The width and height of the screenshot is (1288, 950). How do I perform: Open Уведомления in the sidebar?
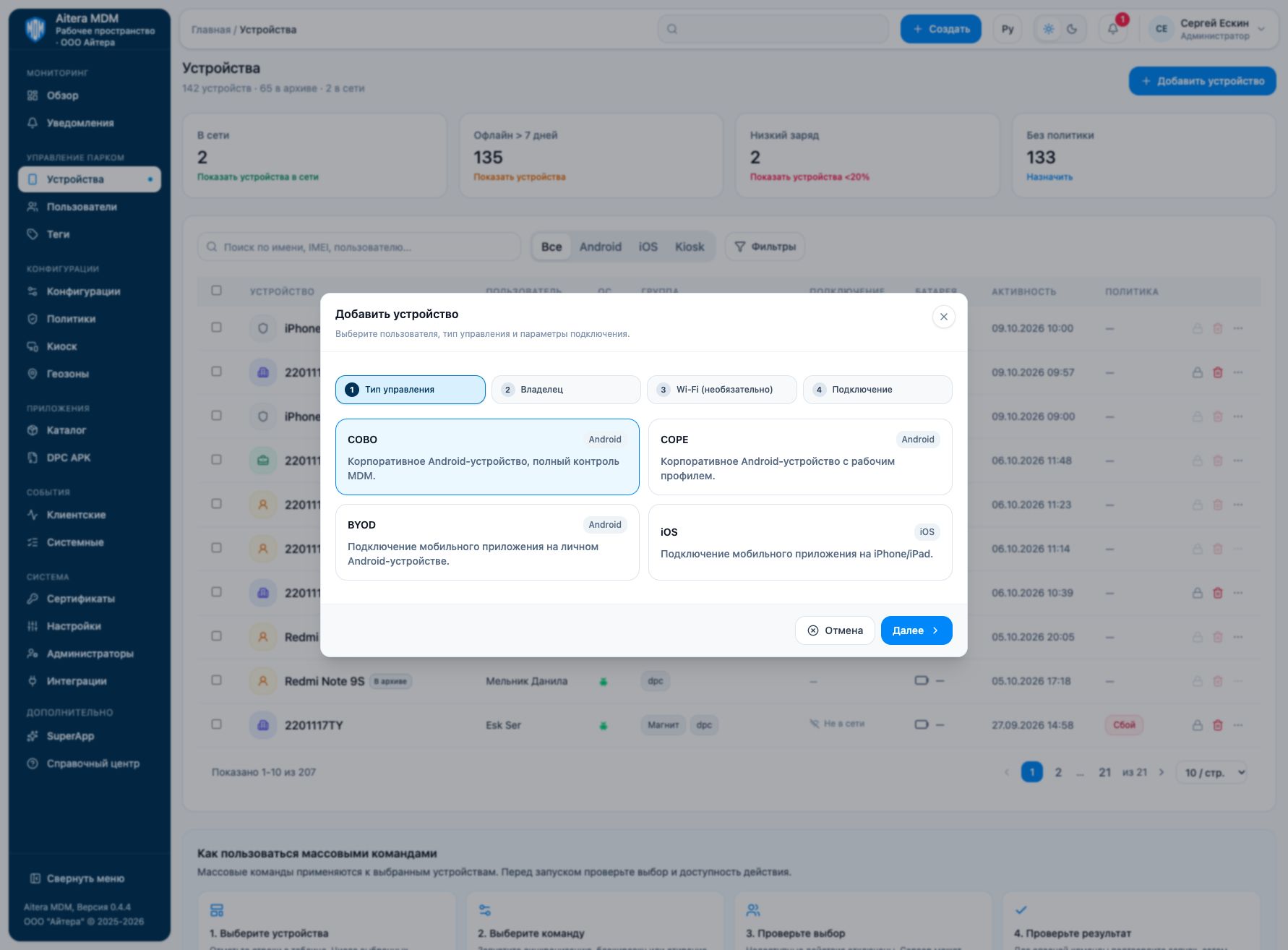(90, 123)
